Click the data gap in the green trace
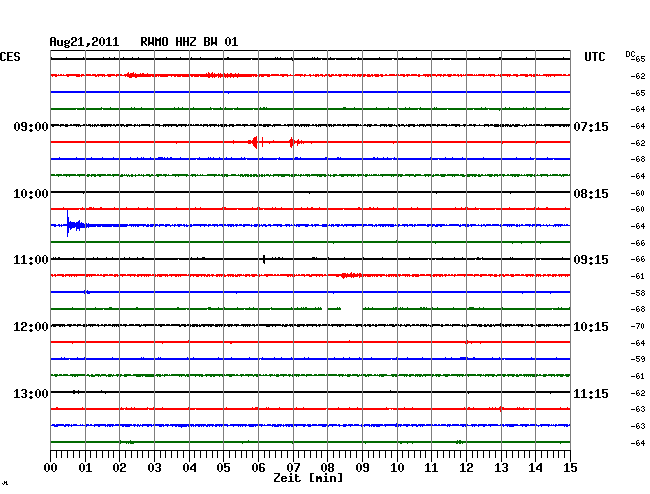The width and height of the screenshot is (650, 494). (x=352, y=308)
